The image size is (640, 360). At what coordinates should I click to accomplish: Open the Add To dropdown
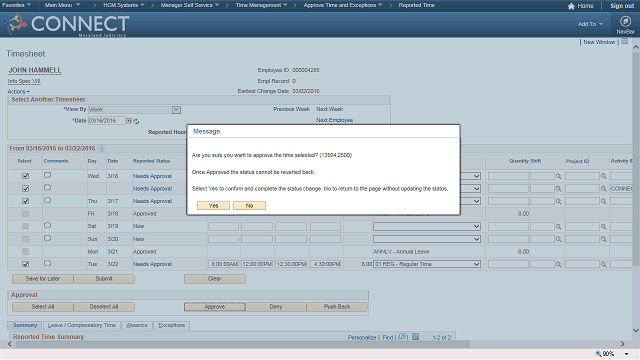coord(590,24)
